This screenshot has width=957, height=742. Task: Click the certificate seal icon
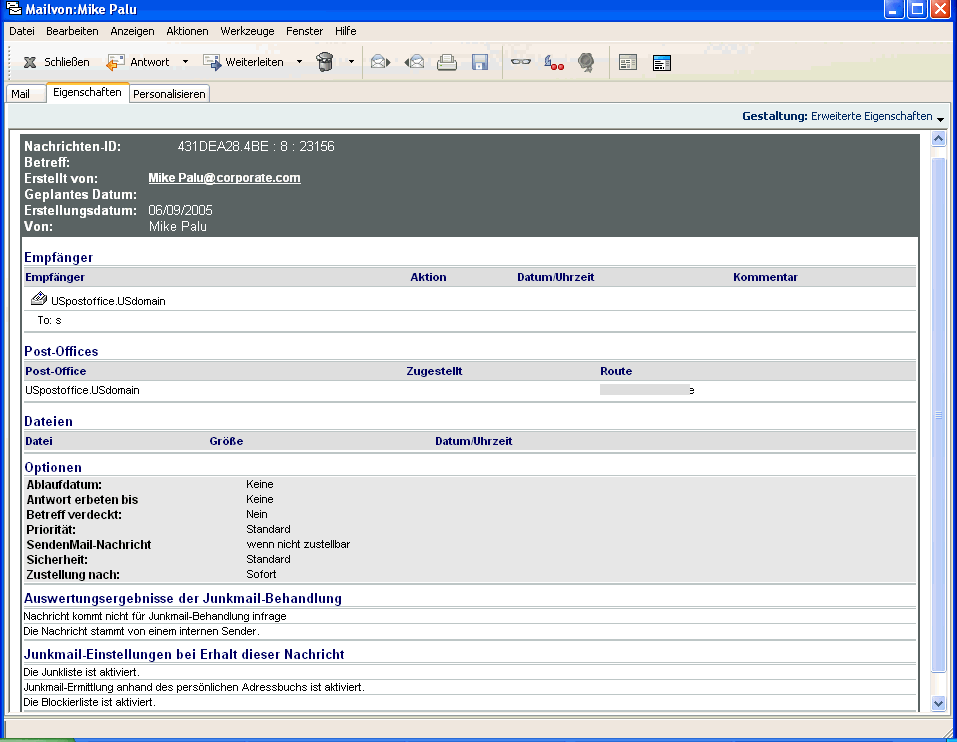tap(586, 62)
